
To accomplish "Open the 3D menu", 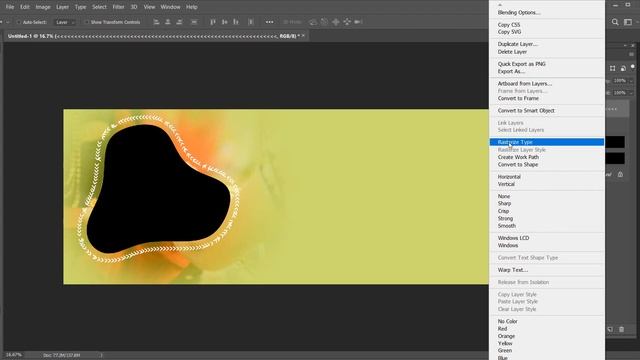I will click(x=134, y=7).
